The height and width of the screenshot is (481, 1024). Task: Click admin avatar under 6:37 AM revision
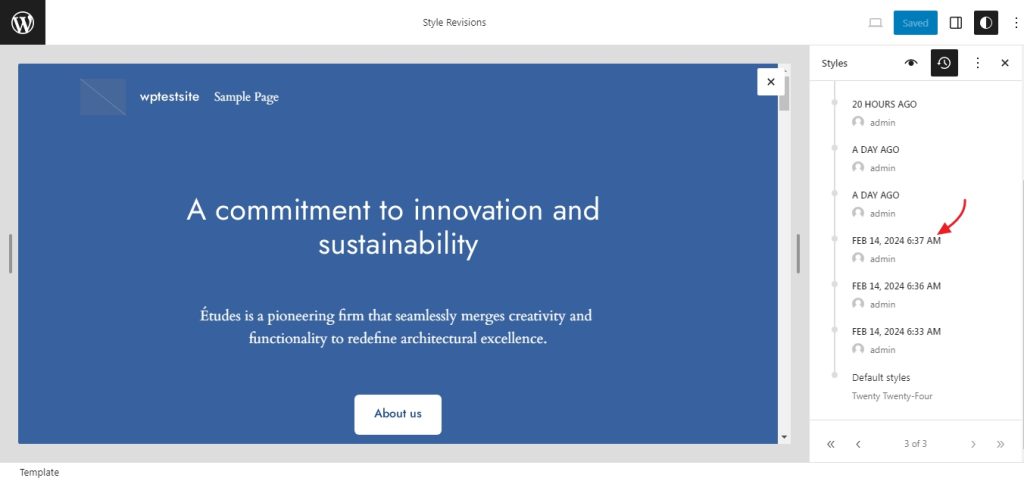[858, 258]
